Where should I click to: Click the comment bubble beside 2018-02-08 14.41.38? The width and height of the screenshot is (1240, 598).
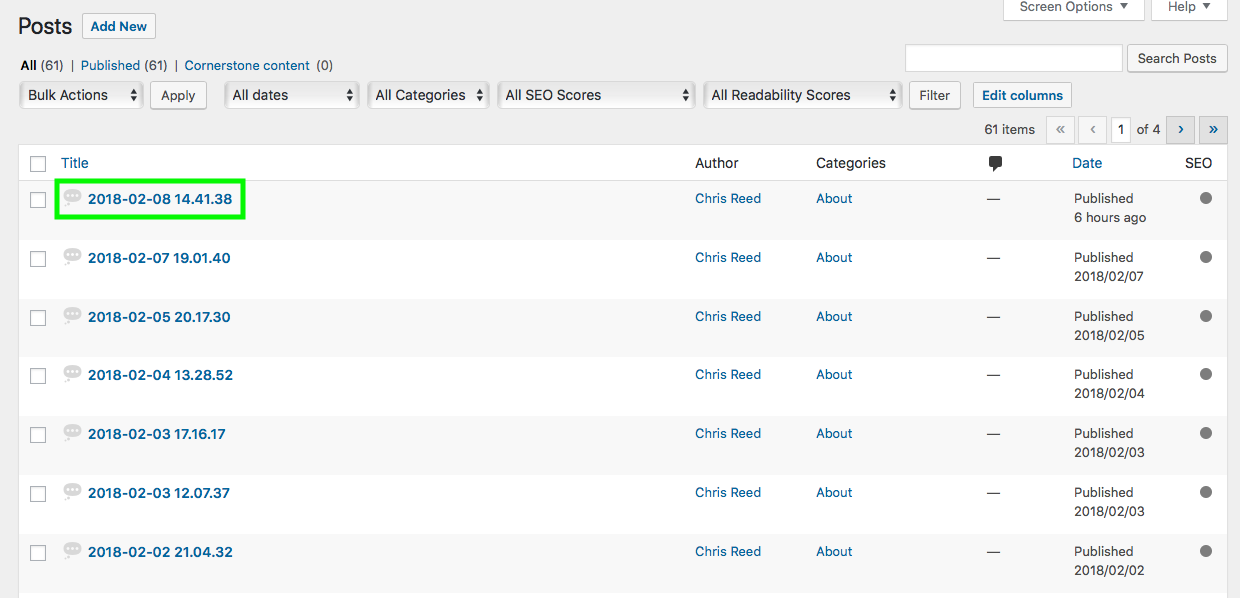coord(71,196)
